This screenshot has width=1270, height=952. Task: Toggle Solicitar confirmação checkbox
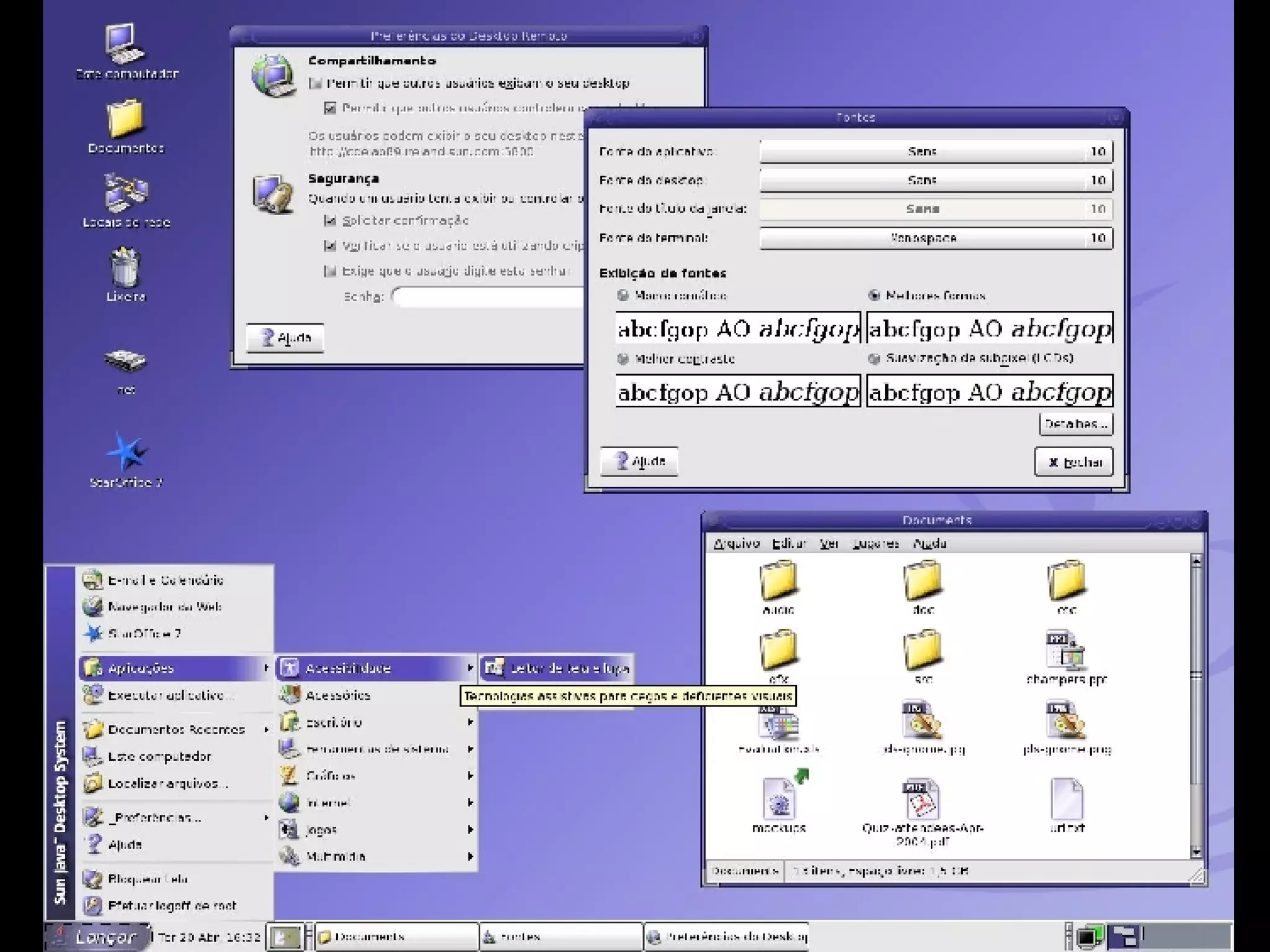[x=331, y=221]
